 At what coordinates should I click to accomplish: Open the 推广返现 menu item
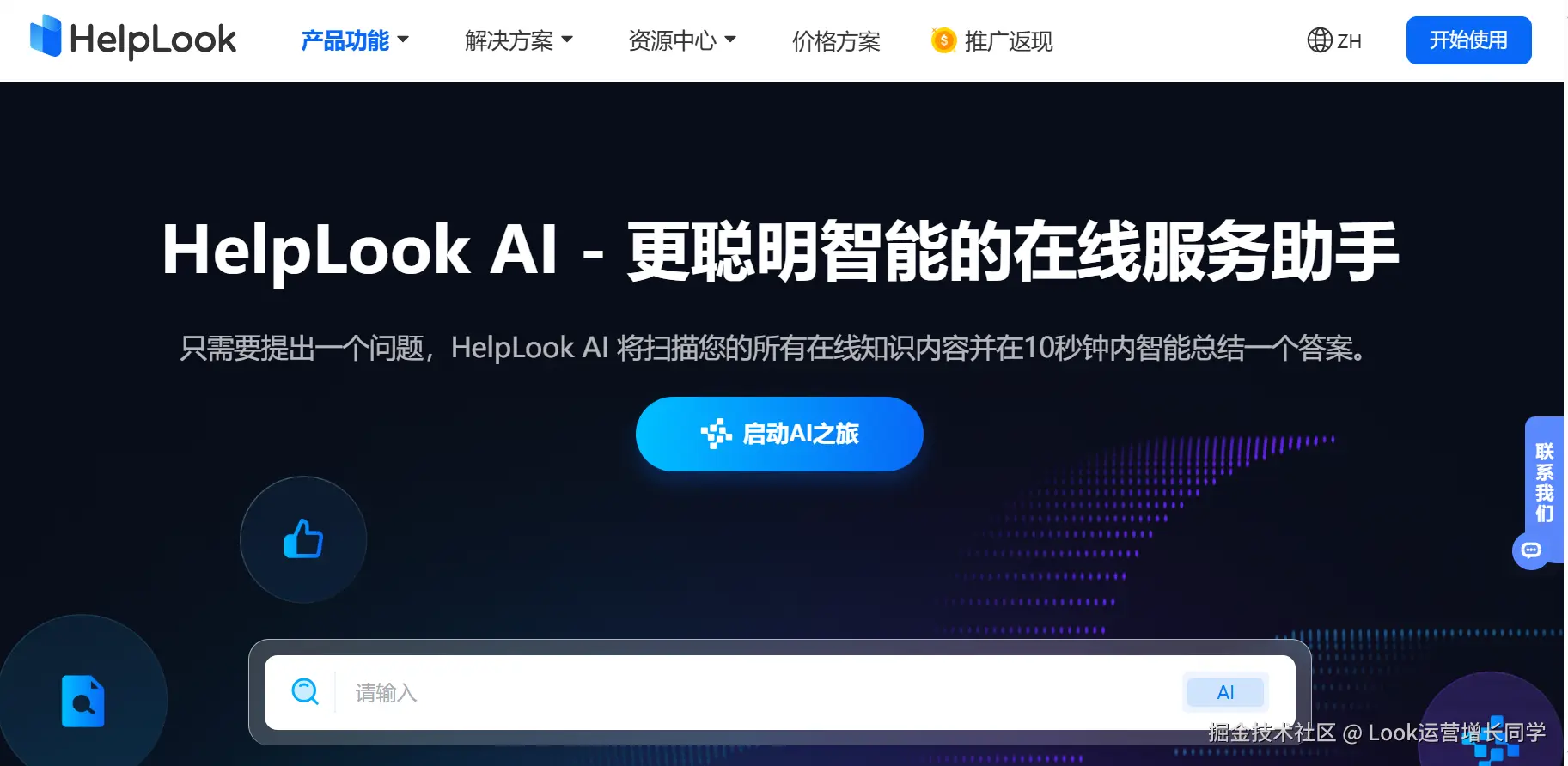coord(1009,40)
